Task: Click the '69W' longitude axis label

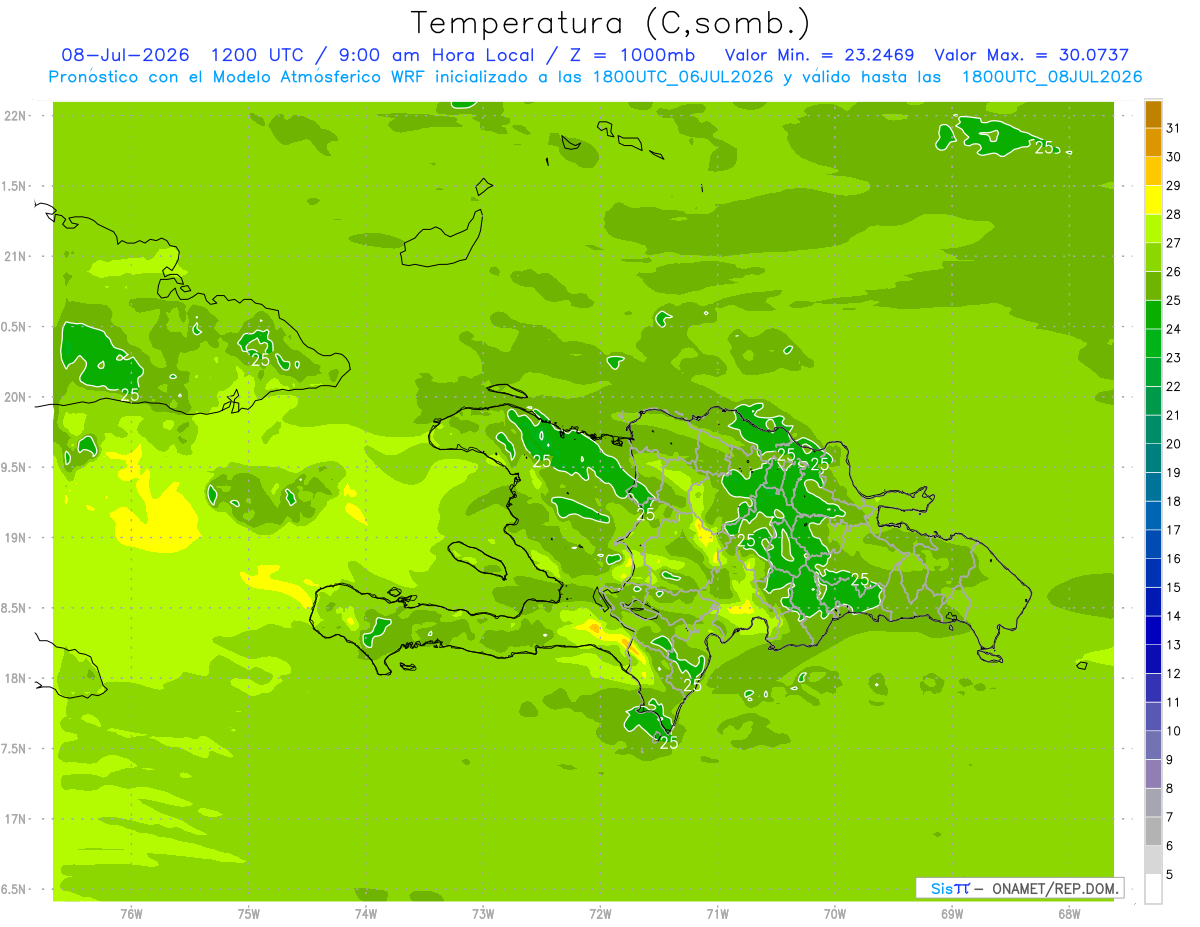Action: [x=952, y=914]
